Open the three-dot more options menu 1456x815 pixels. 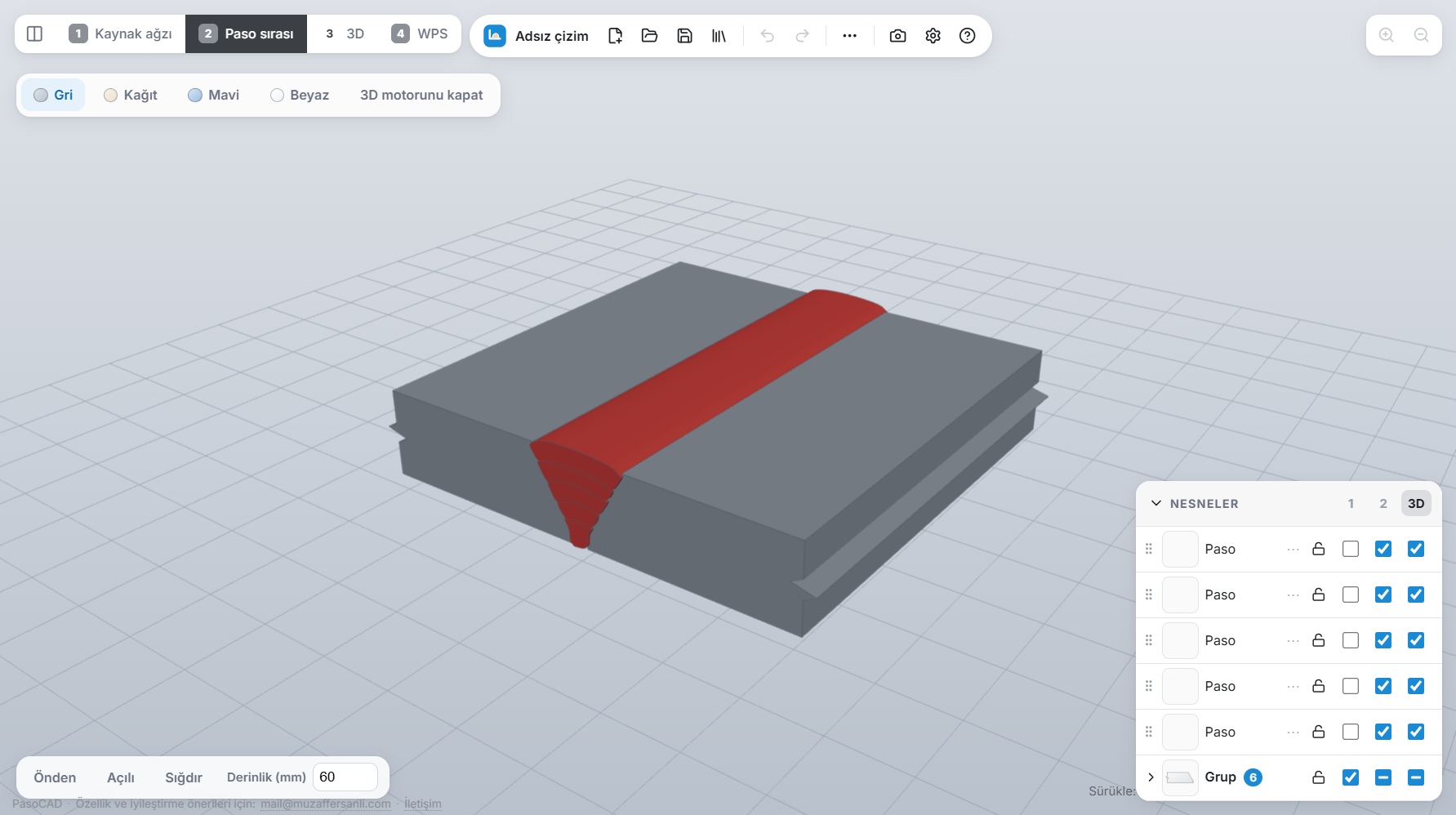850,36
